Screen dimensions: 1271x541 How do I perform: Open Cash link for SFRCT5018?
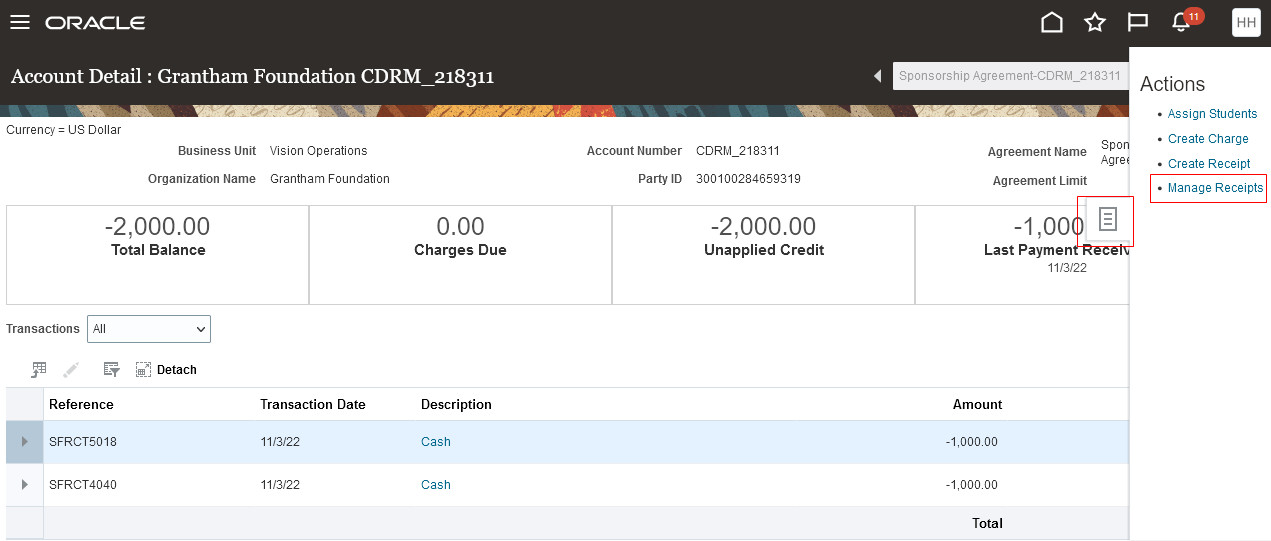coord(436,442)
